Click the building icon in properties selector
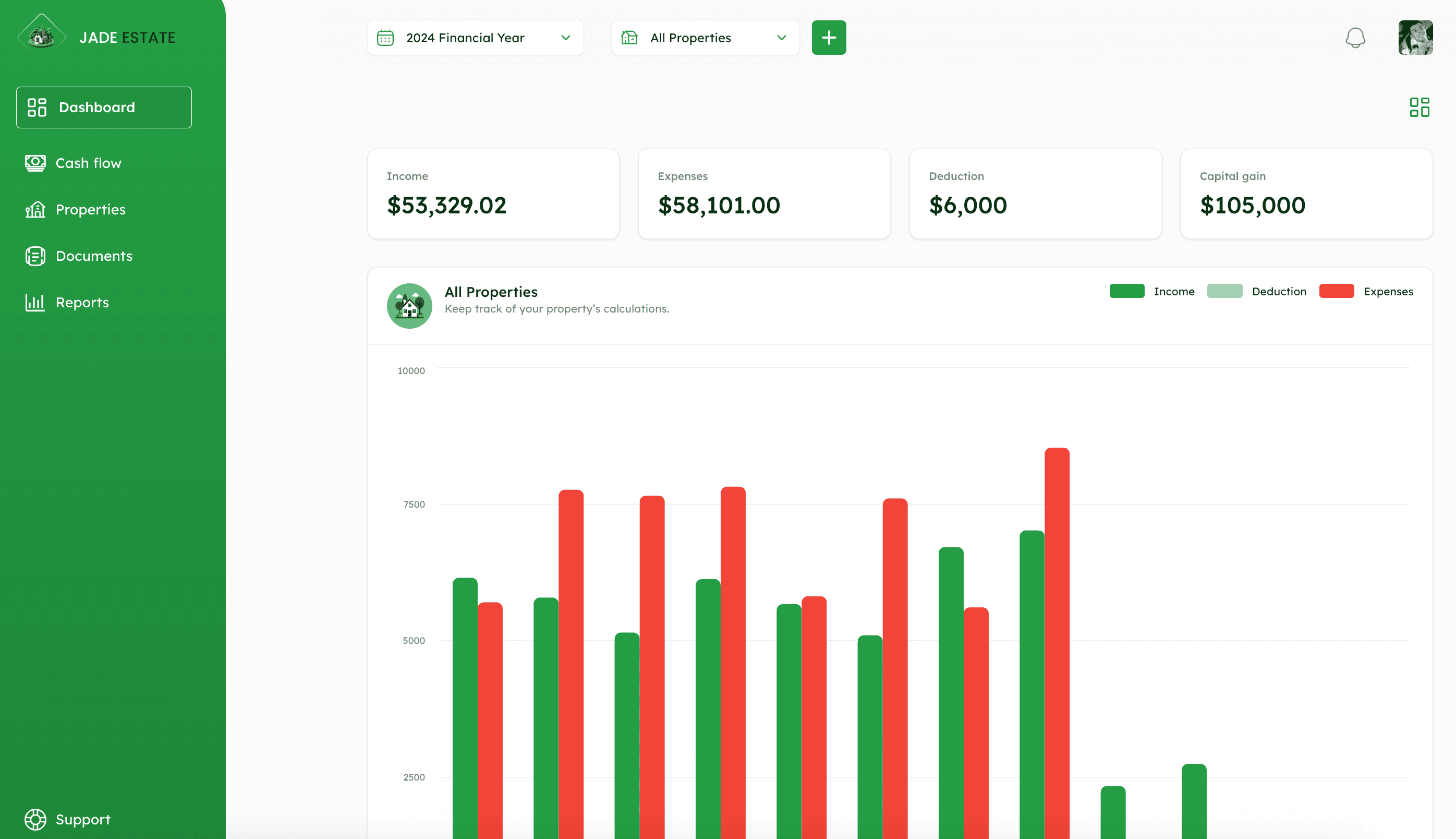Image resolution: width=1456 pixels, height=839 pixels. [x=629, y=38]
